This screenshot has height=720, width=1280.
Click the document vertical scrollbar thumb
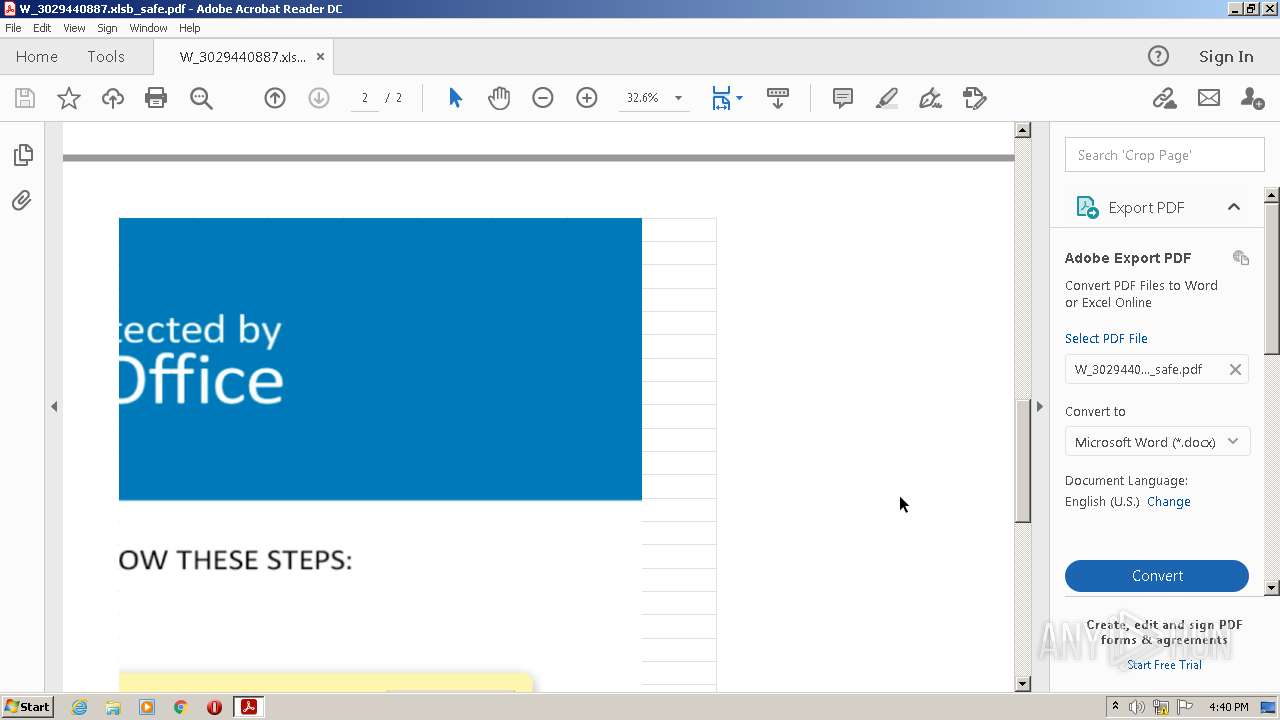point(1022,461)
